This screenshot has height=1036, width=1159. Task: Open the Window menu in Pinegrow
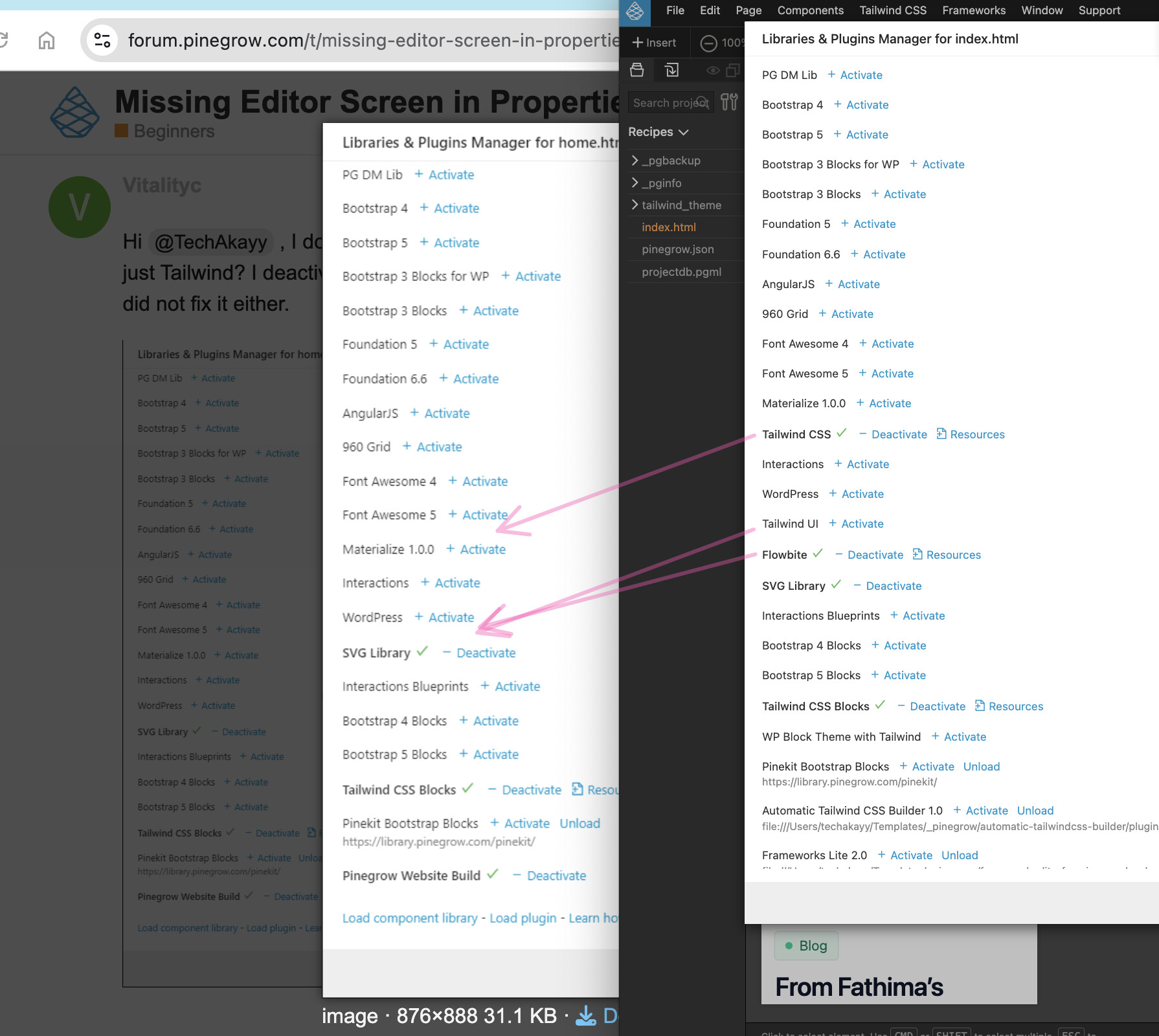point(1042,10)
